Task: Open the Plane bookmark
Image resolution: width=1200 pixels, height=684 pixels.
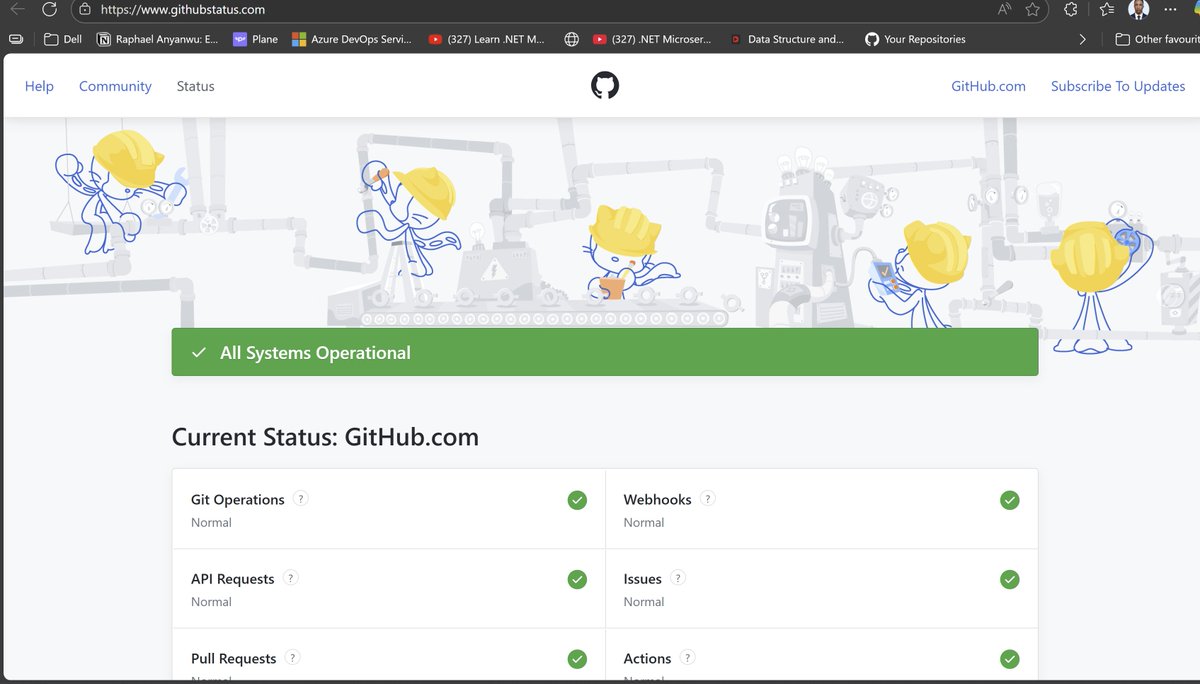Action: coord(255,39)
